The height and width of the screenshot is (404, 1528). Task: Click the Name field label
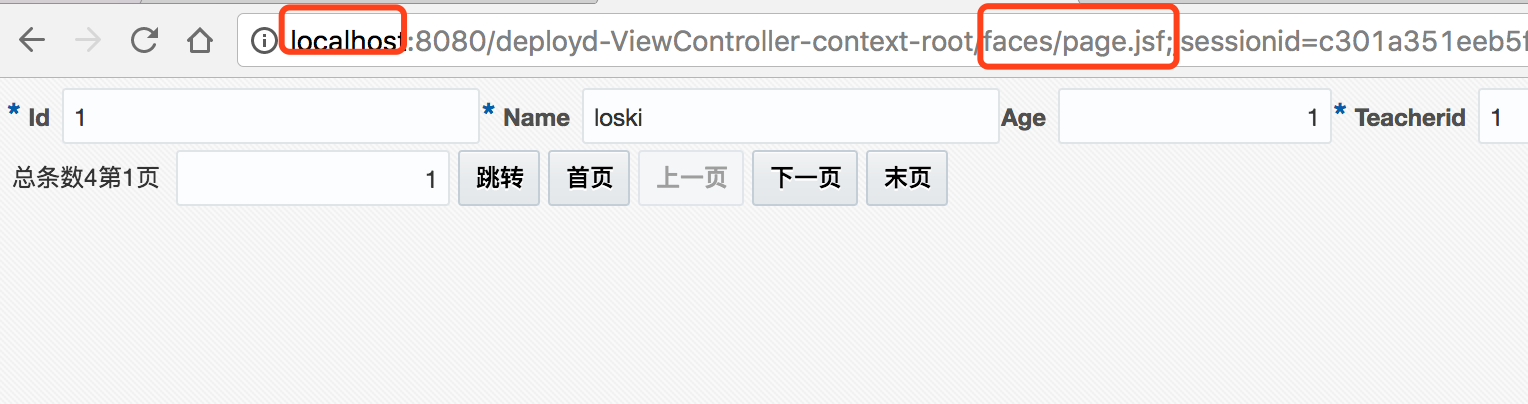(536, 118)
